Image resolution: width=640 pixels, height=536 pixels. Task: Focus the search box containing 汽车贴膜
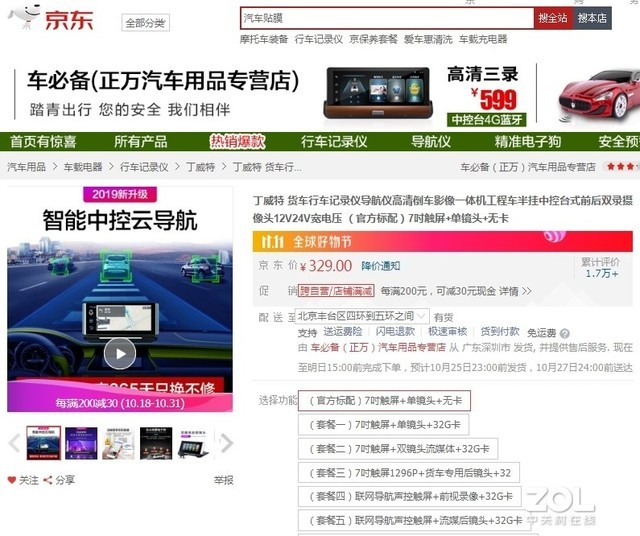pyautogui.click(x=387, y=18)
